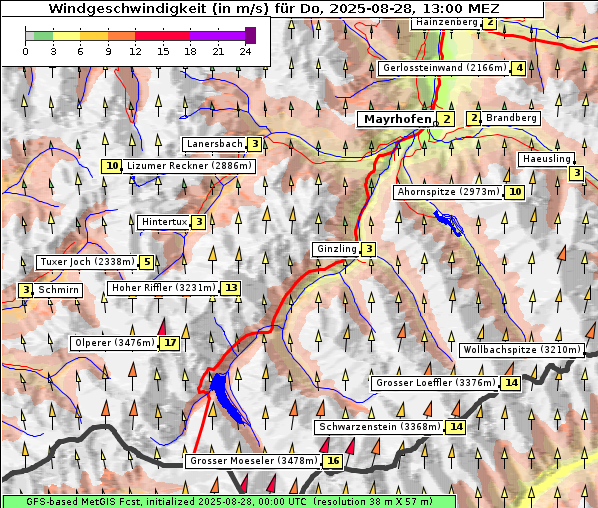This screenshot has width=598, height=508.
Task: Click the Gerlossteinwand (2166m) label
Action: tap(444, 68)
